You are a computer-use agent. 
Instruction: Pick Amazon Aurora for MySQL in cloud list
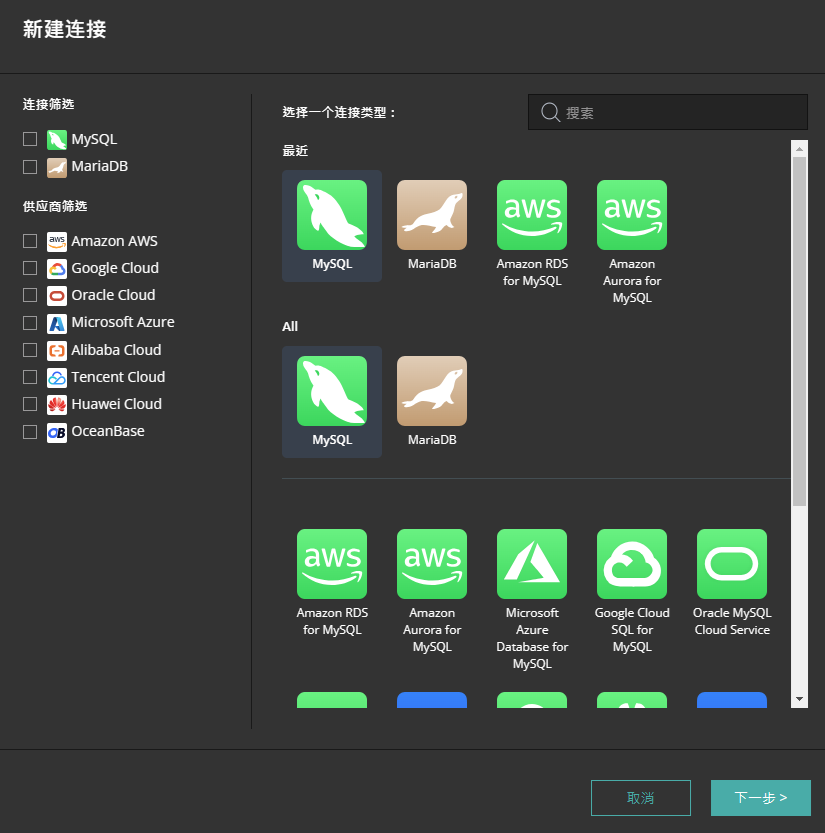point(432,592)
